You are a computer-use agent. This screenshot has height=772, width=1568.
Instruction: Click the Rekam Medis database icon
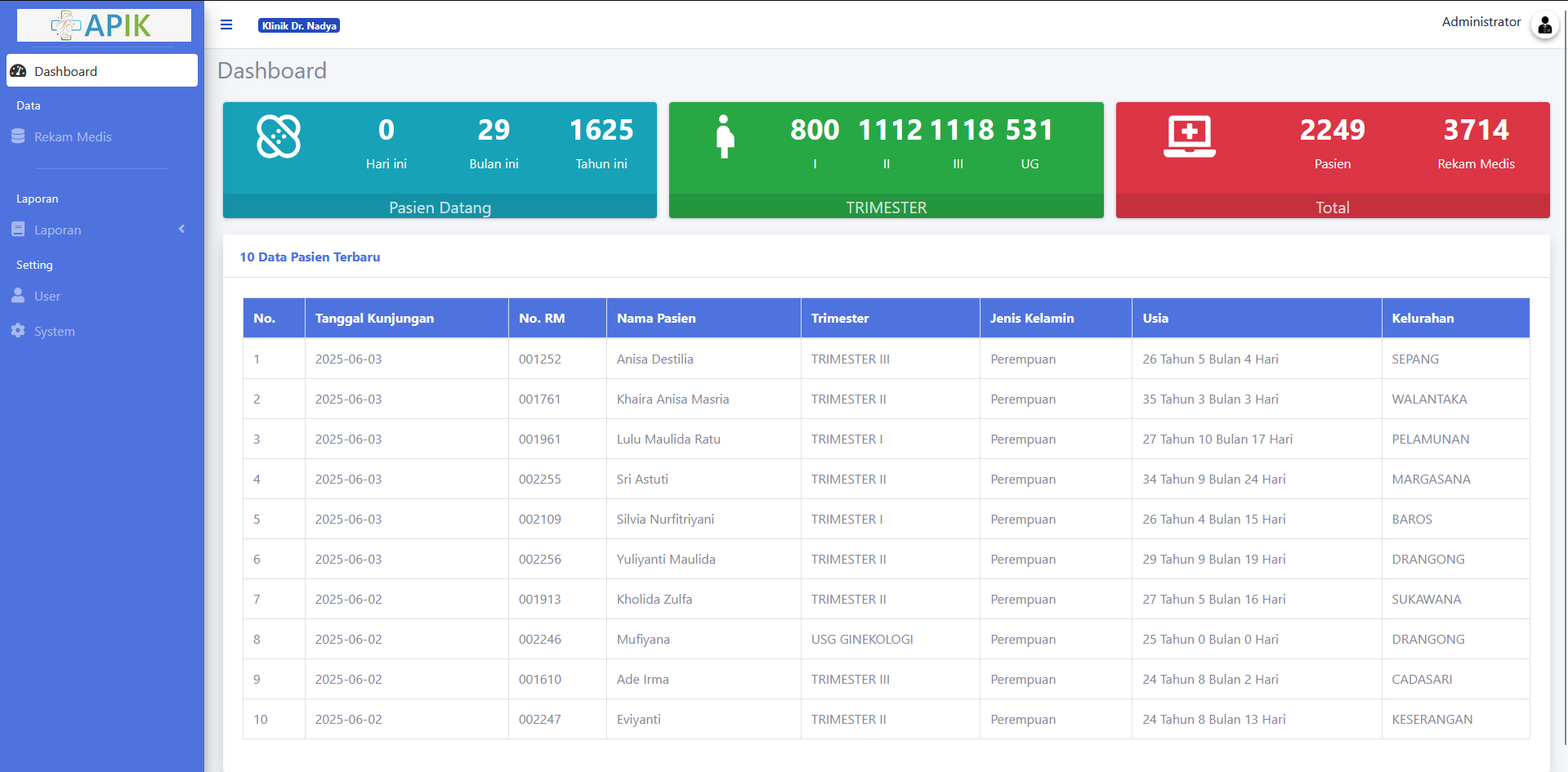[x=18, y=136]
